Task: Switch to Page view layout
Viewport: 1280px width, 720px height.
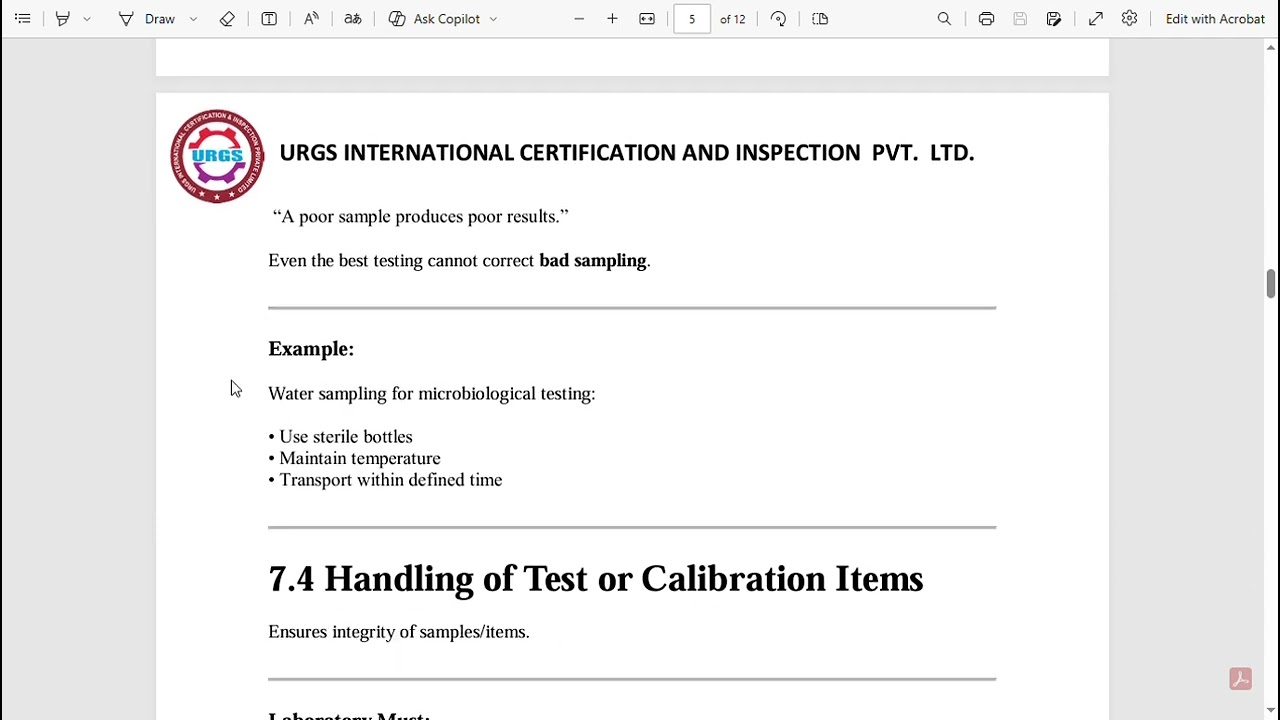Action: (x=820, y=19)
